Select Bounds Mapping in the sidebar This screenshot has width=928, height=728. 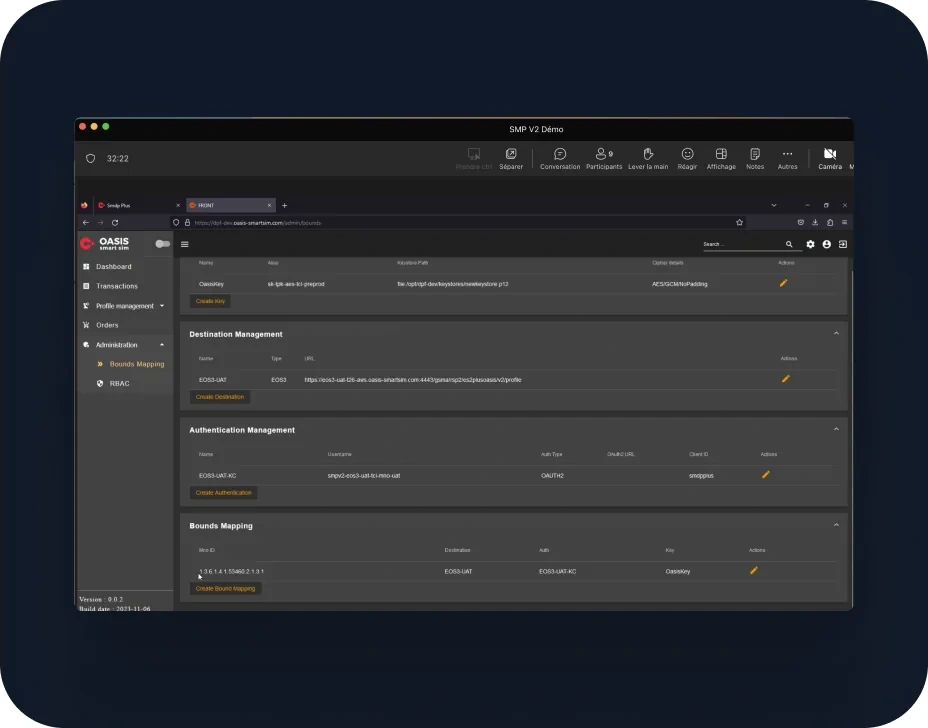point(131,364)
